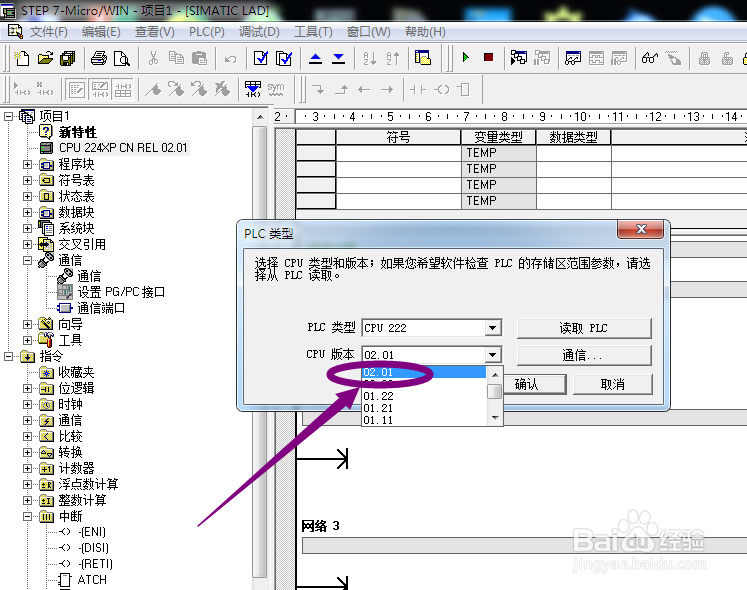
Task: Select the ATCH instruction in the tree
Action: [x=92, y=580]
